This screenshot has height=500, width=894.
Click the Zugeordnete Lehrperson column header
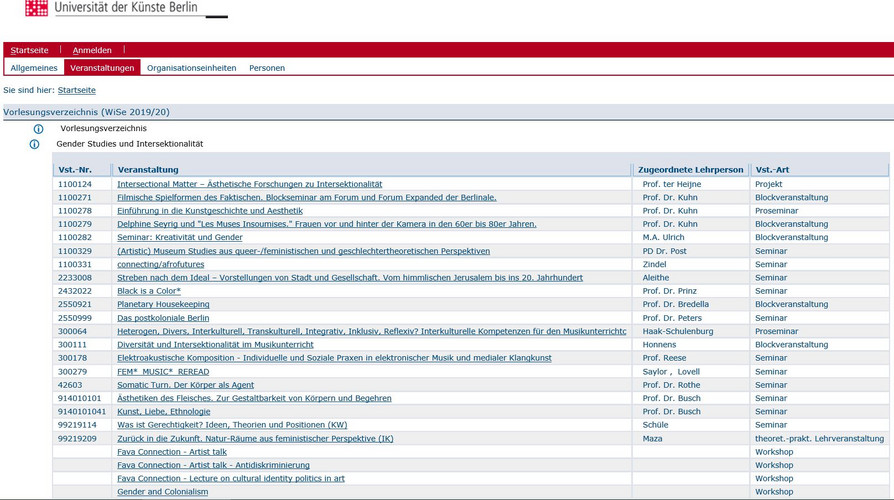pos(690,170)
